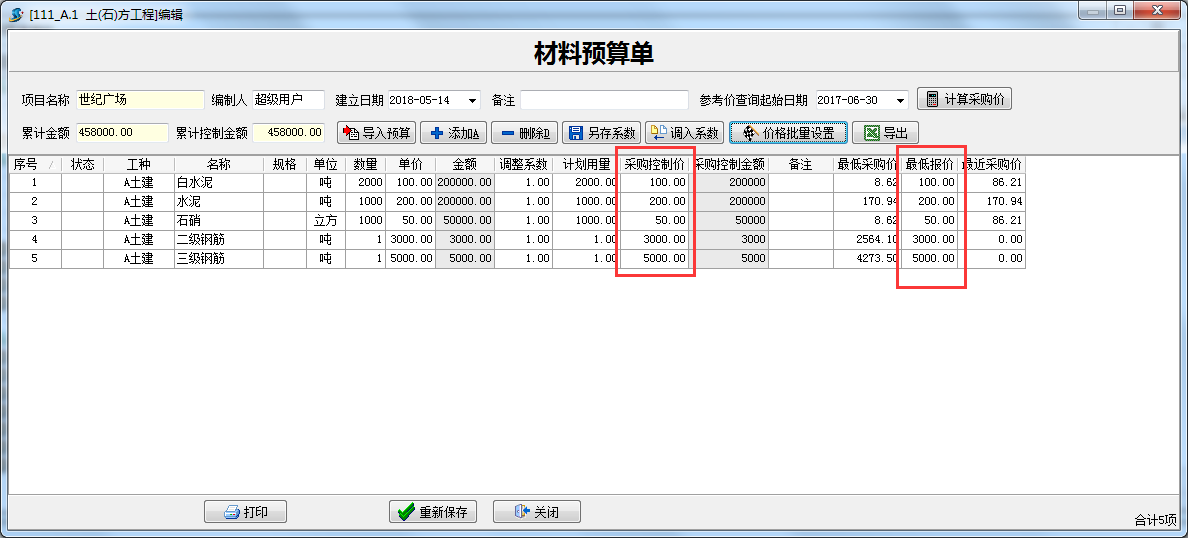The image size is (1188, 538).
Task: Open 价格批量设置 batch price settings
Action: point(788,133)
